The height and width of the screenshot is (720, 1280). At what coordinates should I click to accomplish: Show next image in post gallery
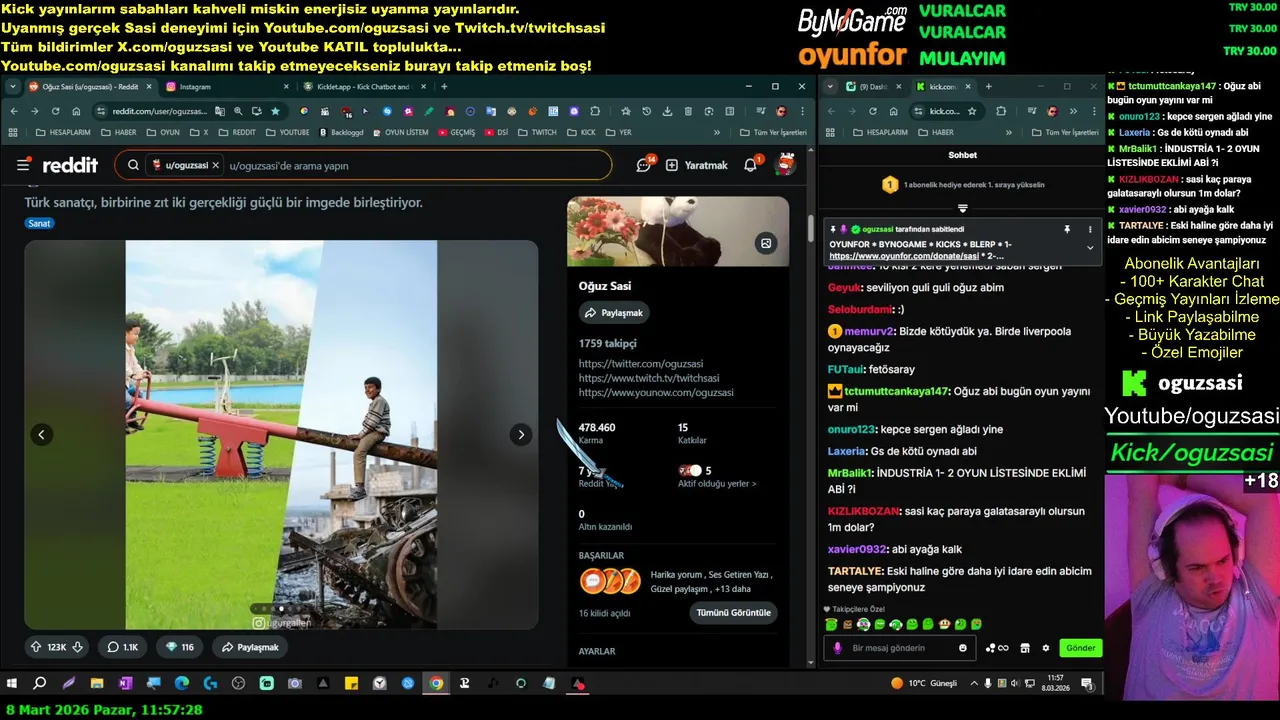tap(520, 434)
